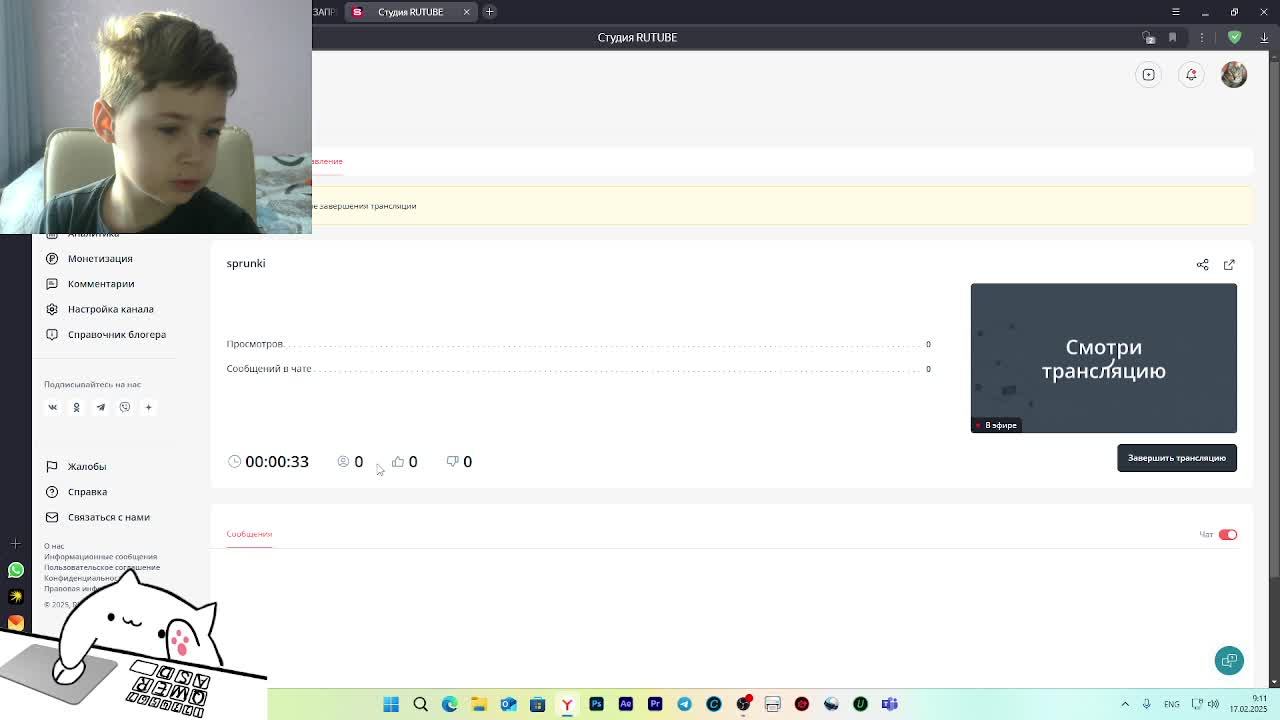
Task: Click the Завершить трансляцию button
Action: coord(1177,458)
